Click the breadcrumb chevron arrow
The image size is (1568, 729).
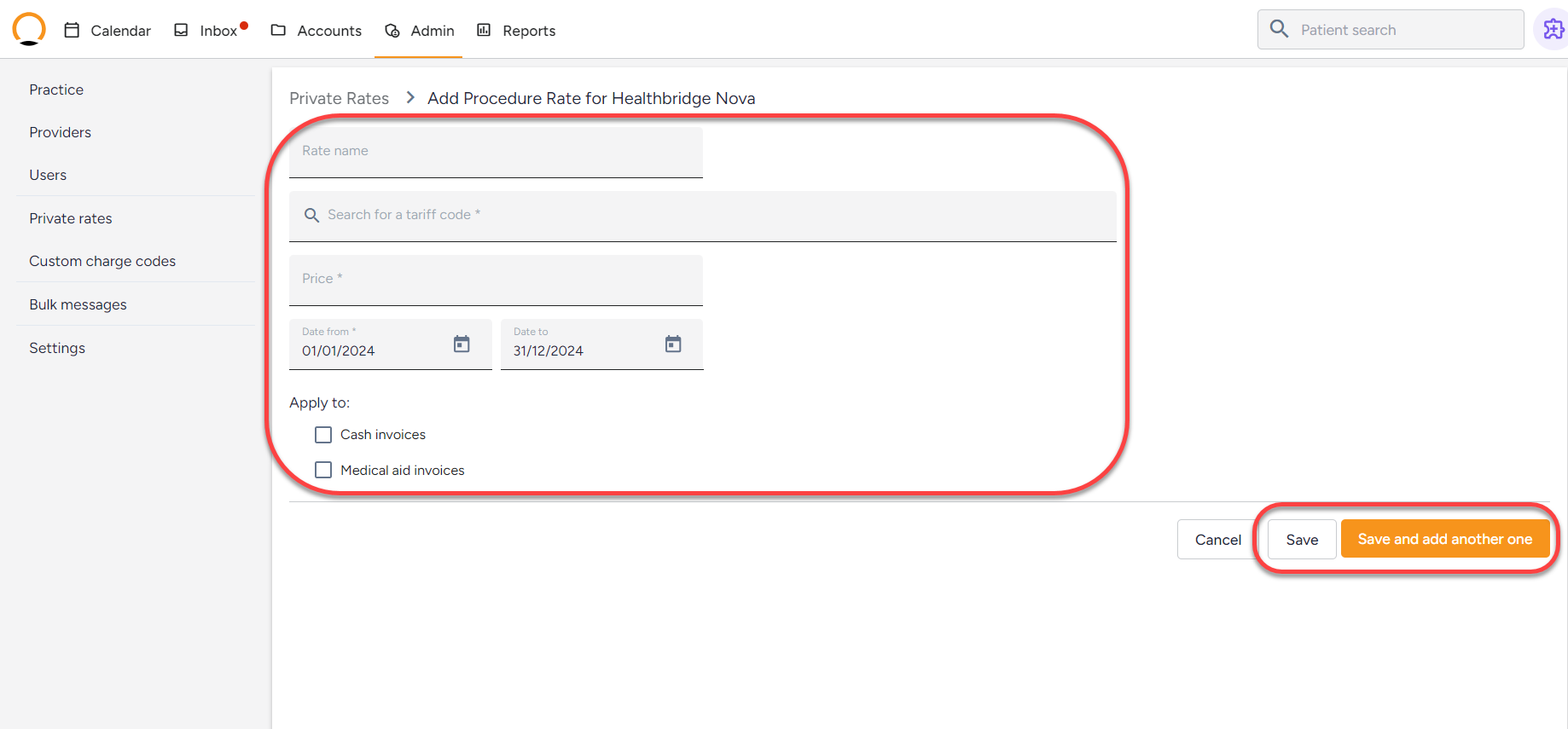click(x=410, y=97)
